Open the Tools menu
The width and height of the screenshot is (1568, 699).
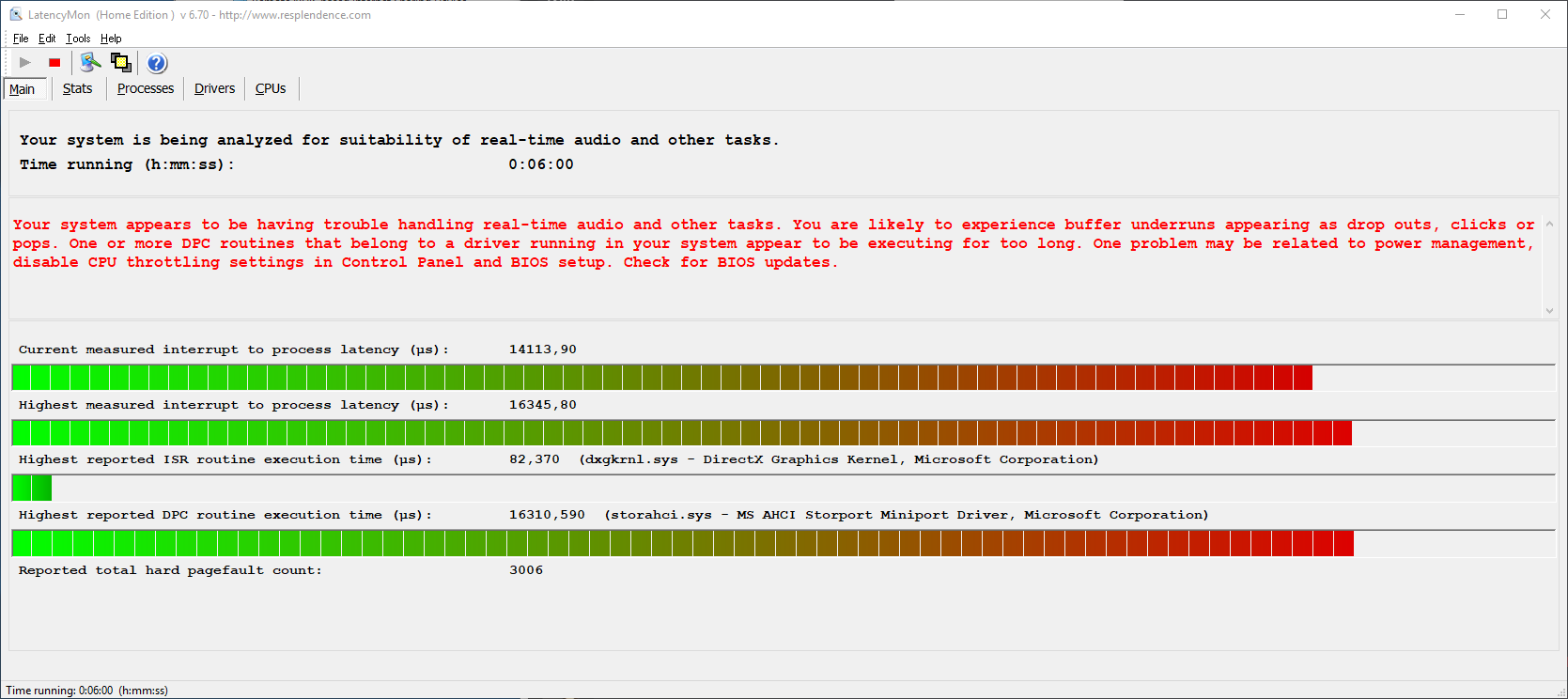(78, 39)
